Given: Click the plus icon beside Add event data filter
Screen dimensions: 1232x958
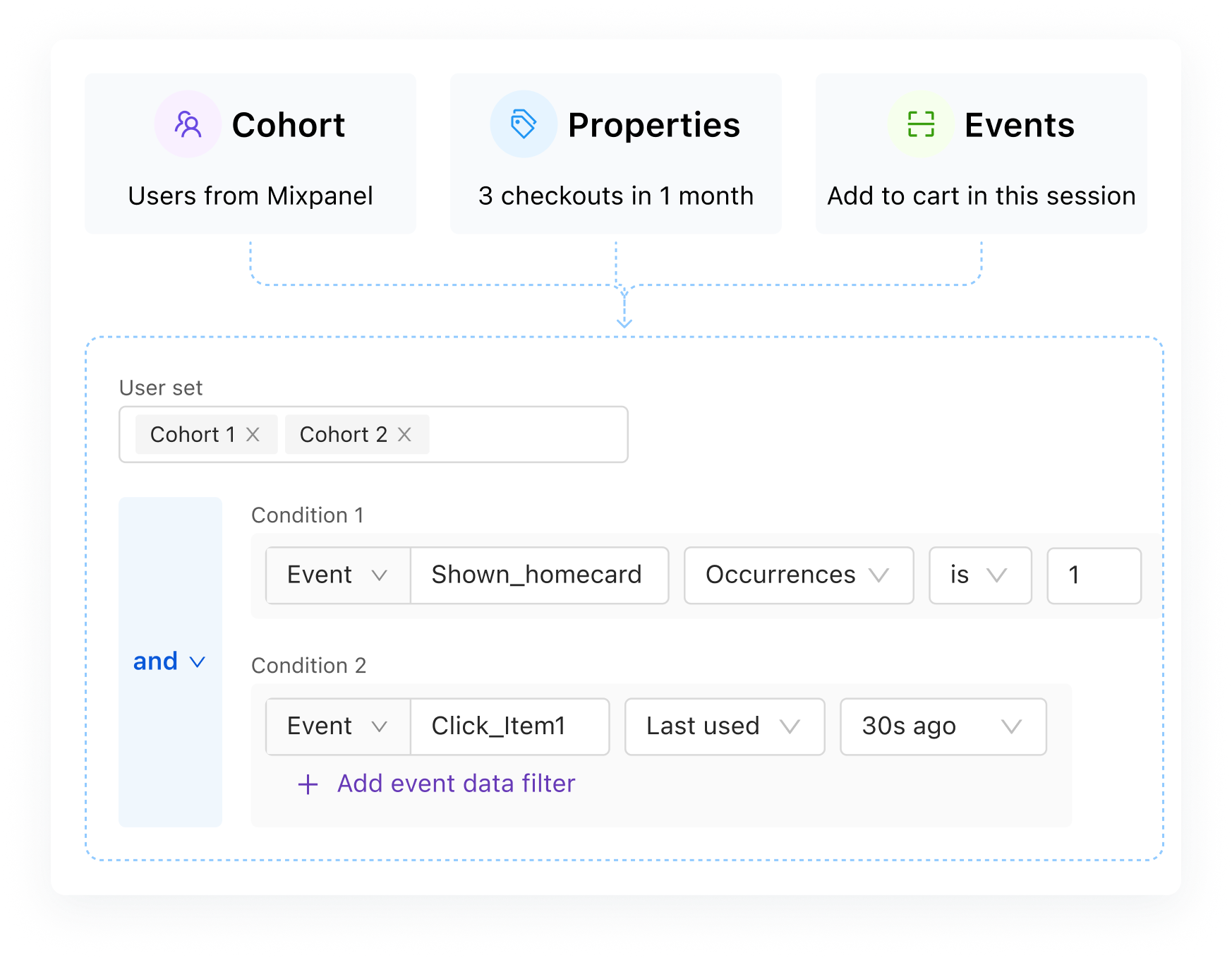Looking at the screenshot, I should 308,784.
